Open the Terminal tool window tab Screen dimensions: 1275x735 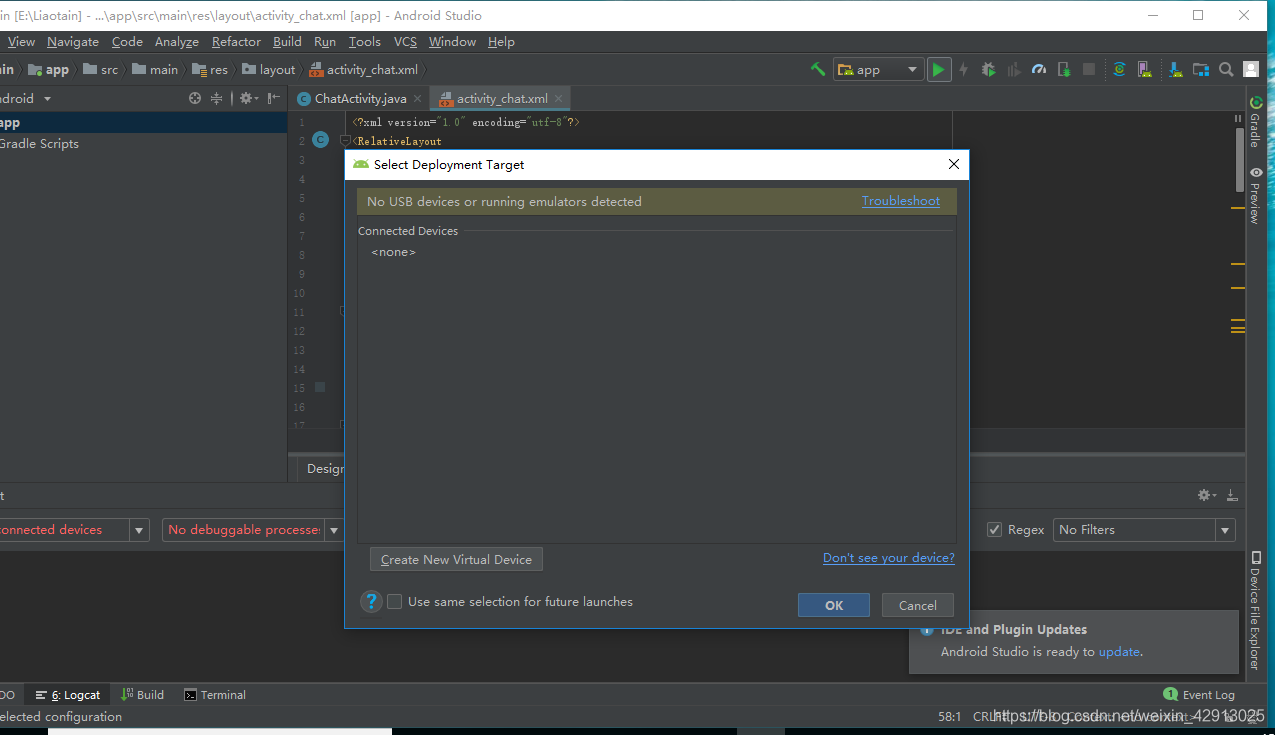click(215, 695)
